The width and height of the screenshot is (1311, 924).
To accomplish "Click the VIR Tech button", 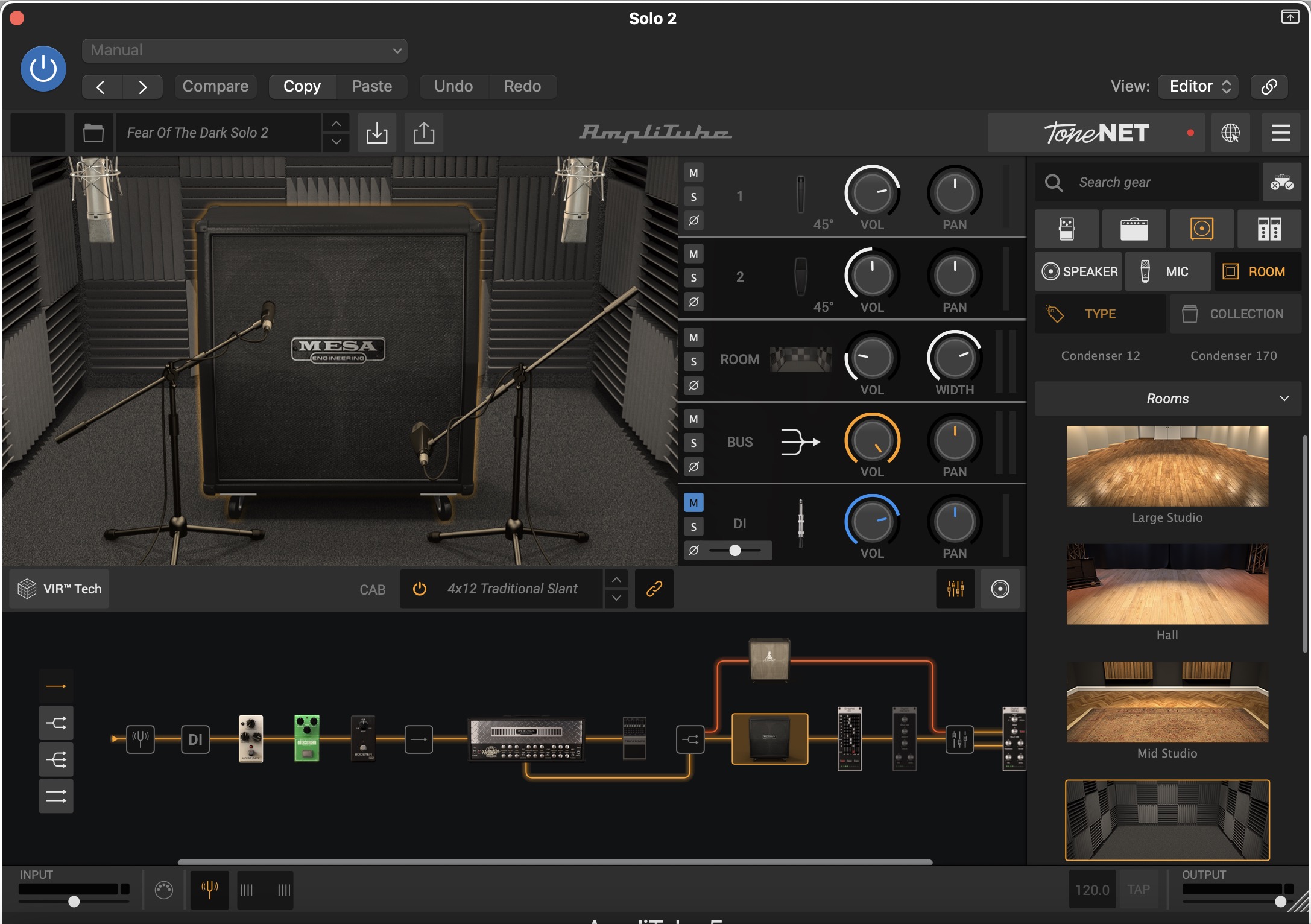I will tap(60, 589).
